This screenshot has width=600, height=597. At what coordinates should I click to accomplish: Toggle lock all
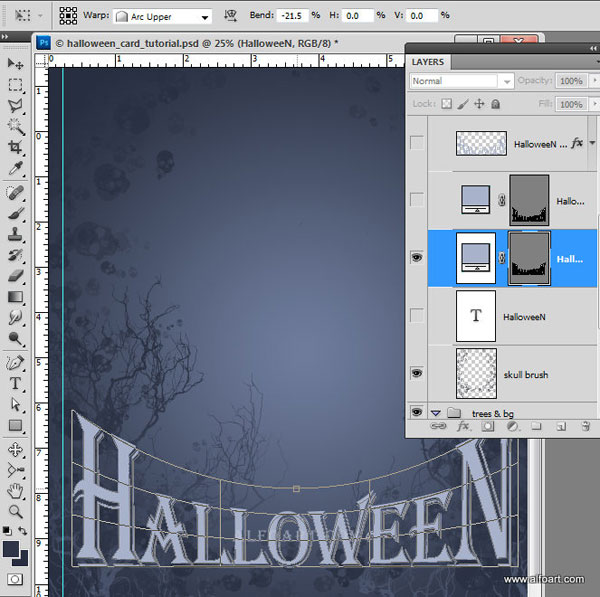pyautogui.click(x=496, y=104)
